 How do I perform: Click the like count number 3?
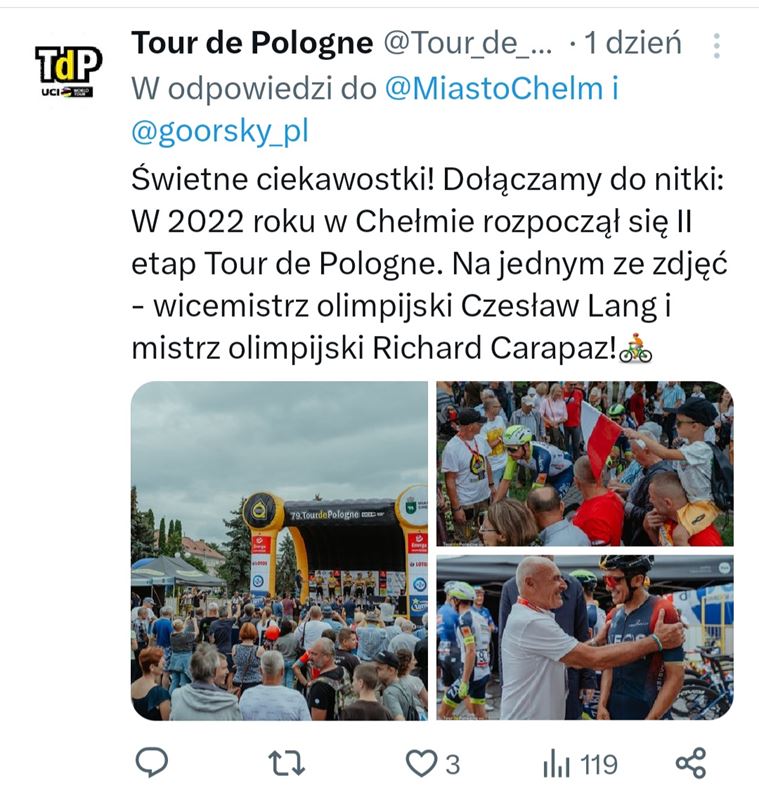coord(452,765)
